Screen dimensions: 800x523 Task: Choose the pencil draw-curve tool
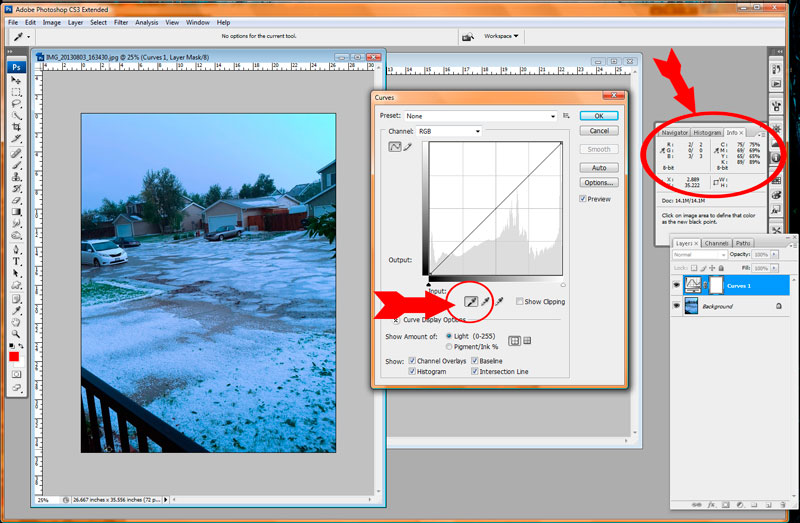(408, 147)
